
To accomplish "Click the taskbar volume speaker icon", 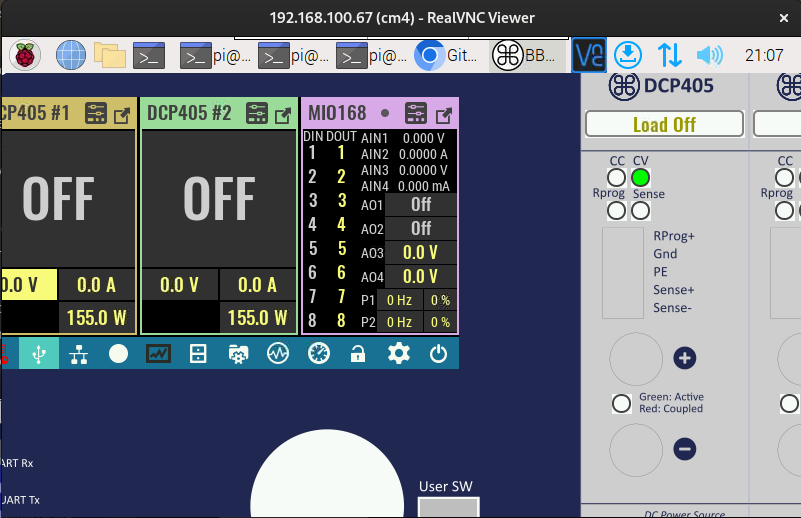I will pos(709,55).
